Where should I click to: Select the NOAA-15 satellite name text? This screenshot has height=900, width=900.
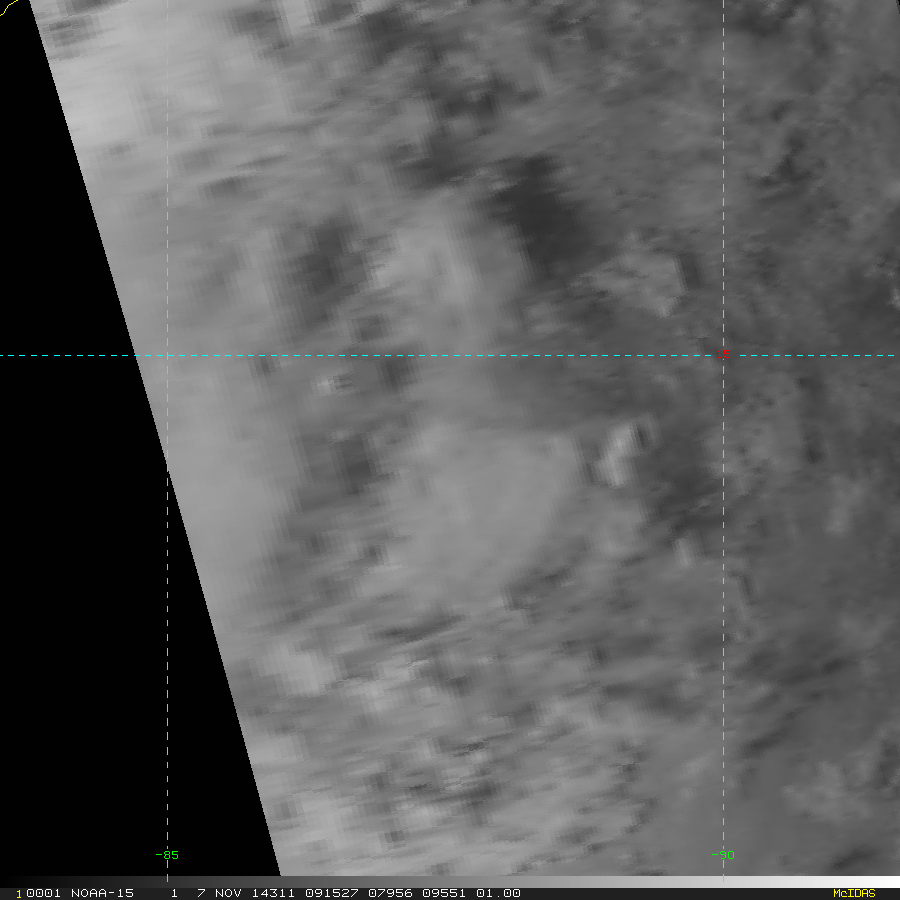pyautogui.click(x=102, y=893)
